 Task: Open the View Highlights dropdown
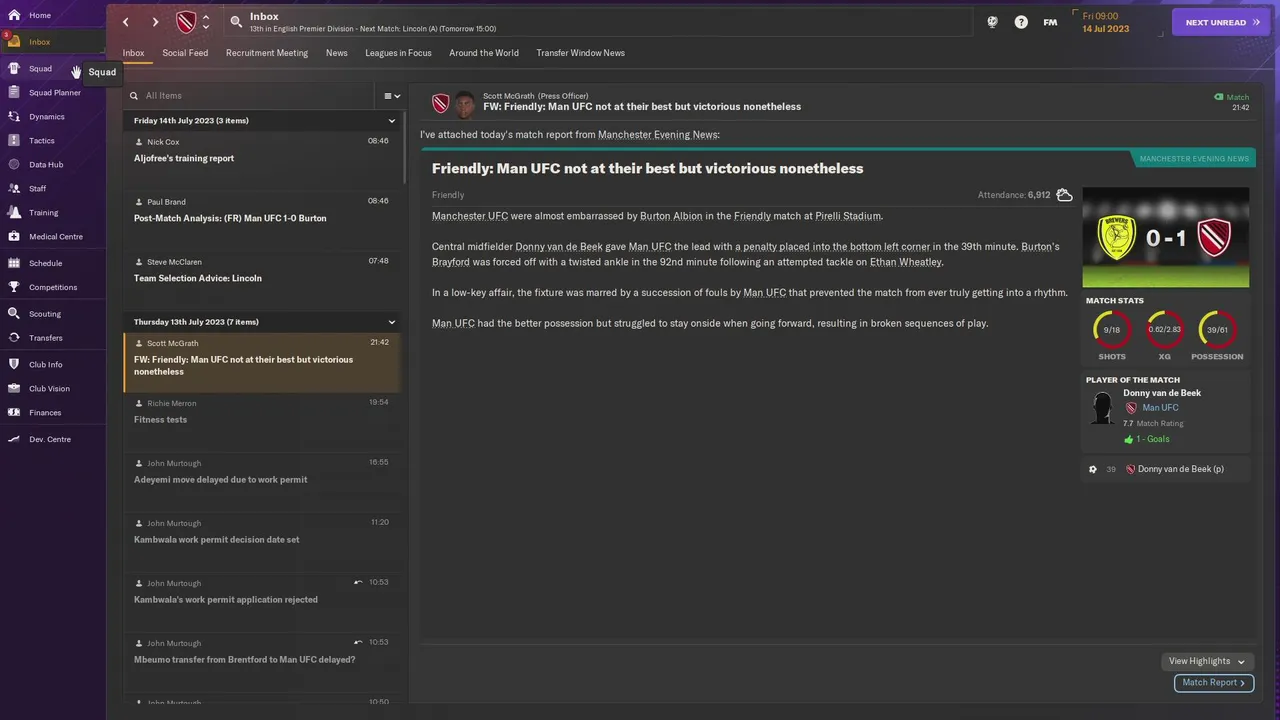coord(1207,661)
